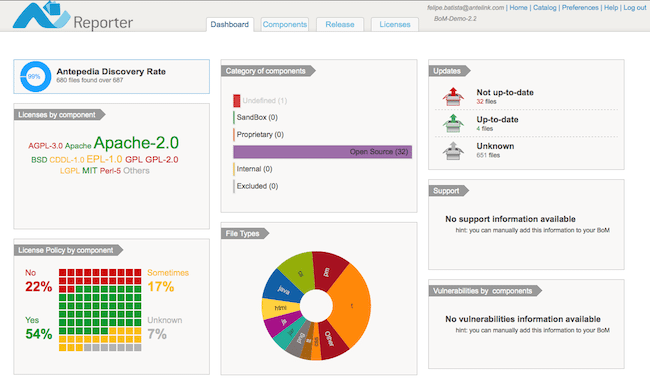This screenshot has height=383, width=650.
Task: Click the felipe.batista@antelink.com user email
Action: coord(466,7)
